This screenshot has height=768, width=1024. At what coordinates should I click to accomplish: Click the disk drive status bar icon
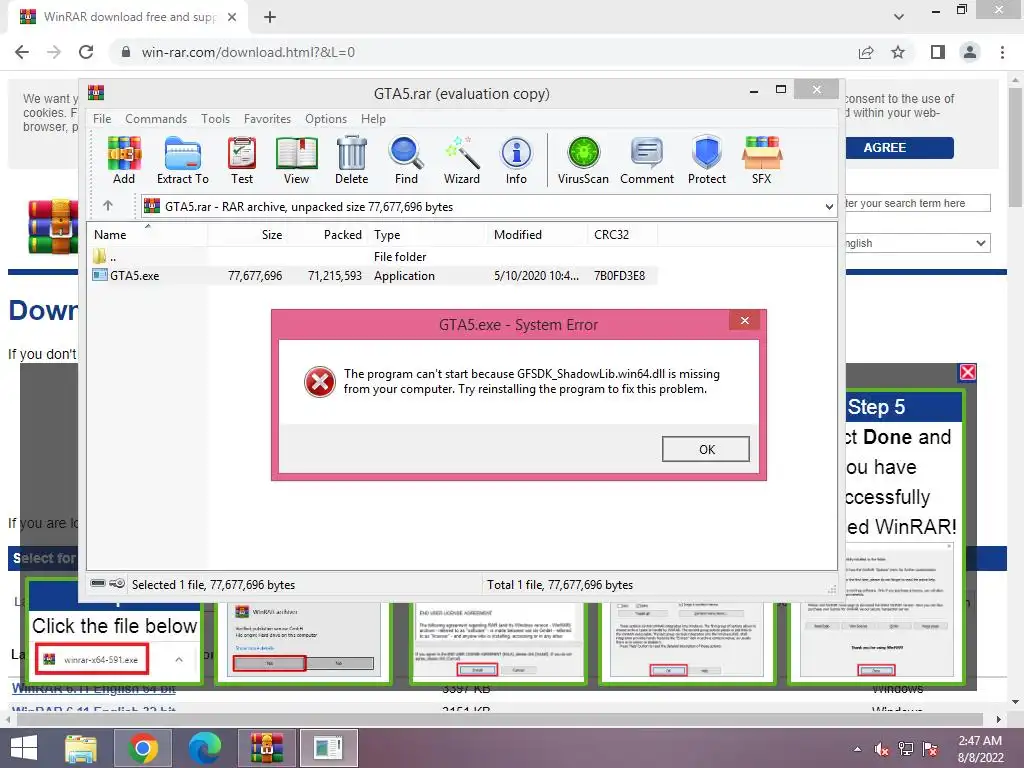[98, 583]
